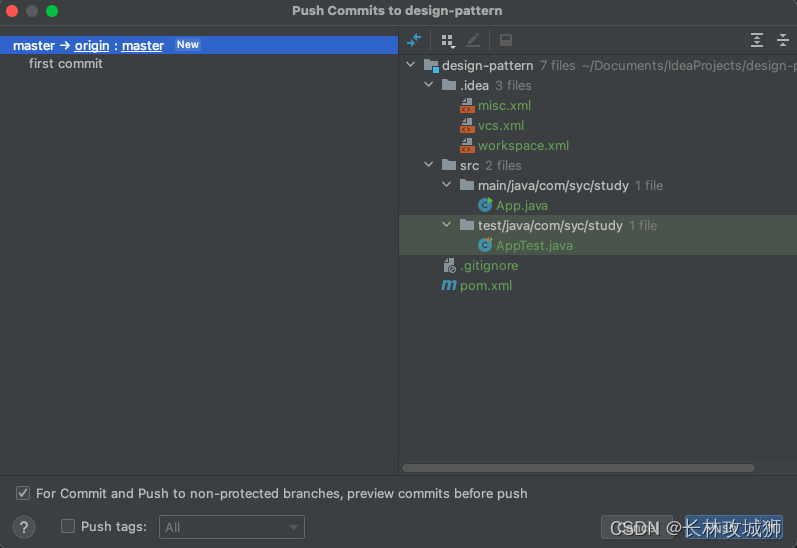Toggle preview commits before push checkbox
Image resolution: width=797 pixels, height=548 pixels.
pyautogui.click(x=23, y=493)
